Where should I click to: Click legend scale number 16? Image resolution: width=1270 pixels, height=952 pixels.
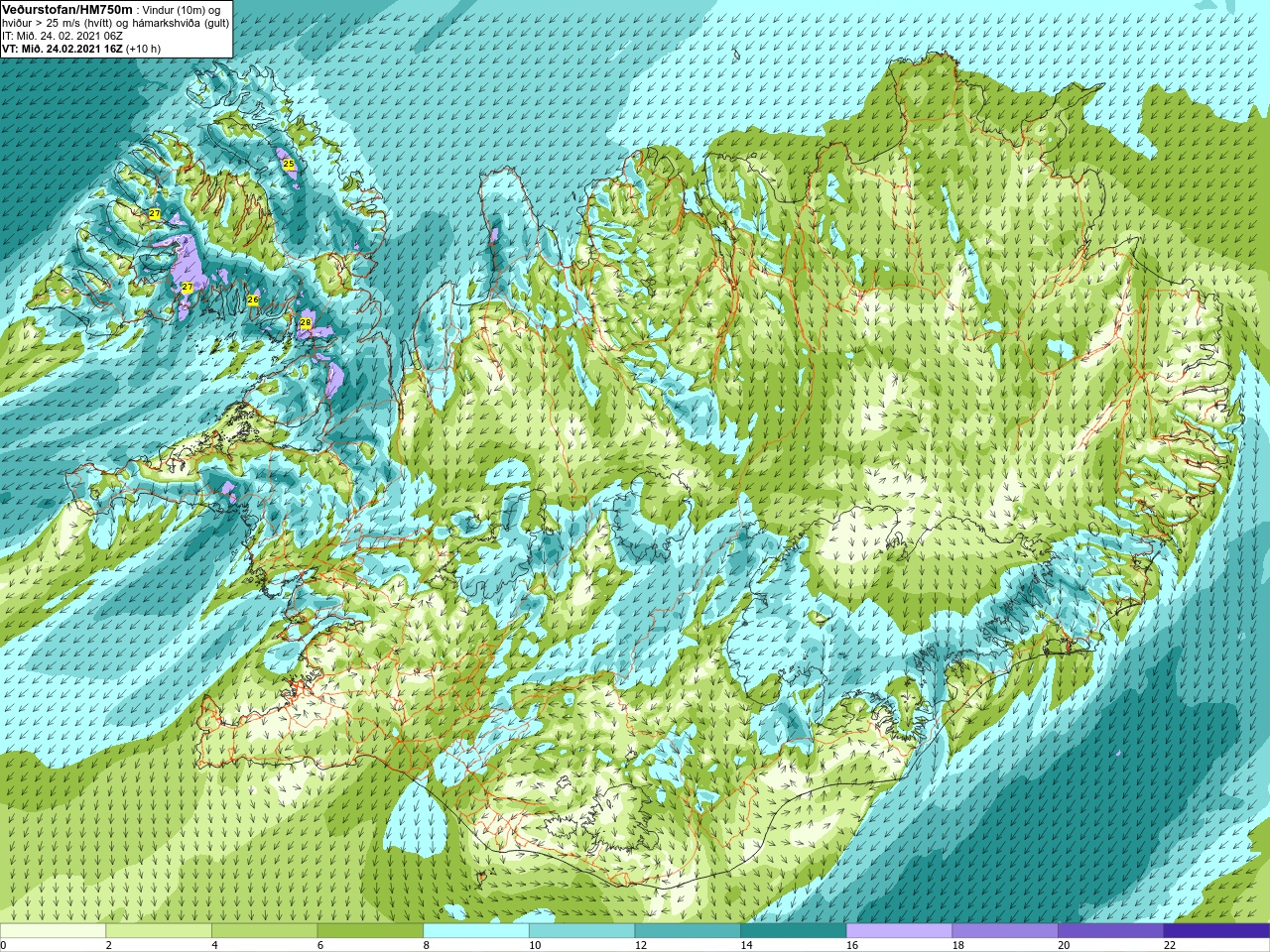tap(852, 945)
